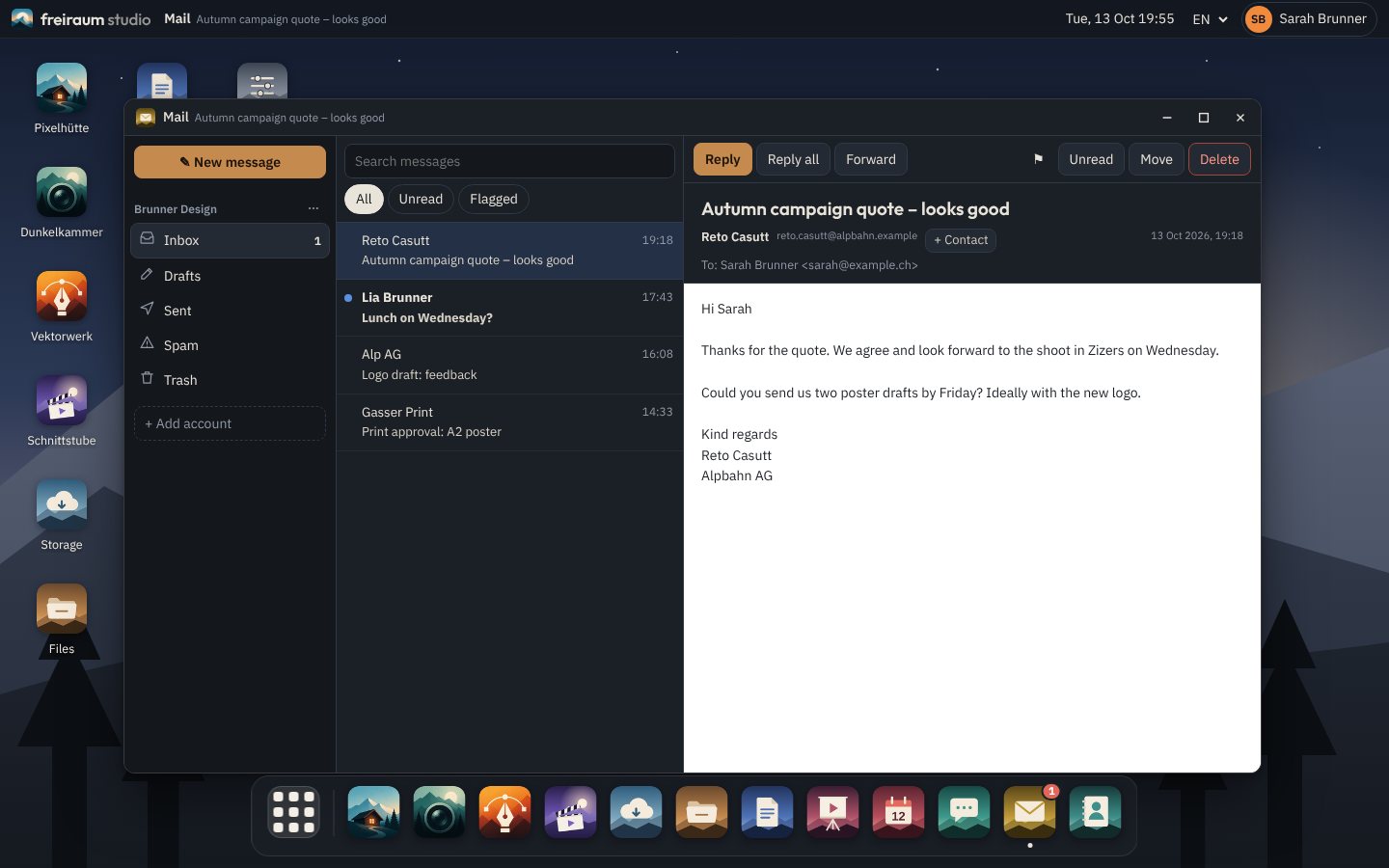Open the Sent folder
This screenshot has height=868, width=1389.
230,311
